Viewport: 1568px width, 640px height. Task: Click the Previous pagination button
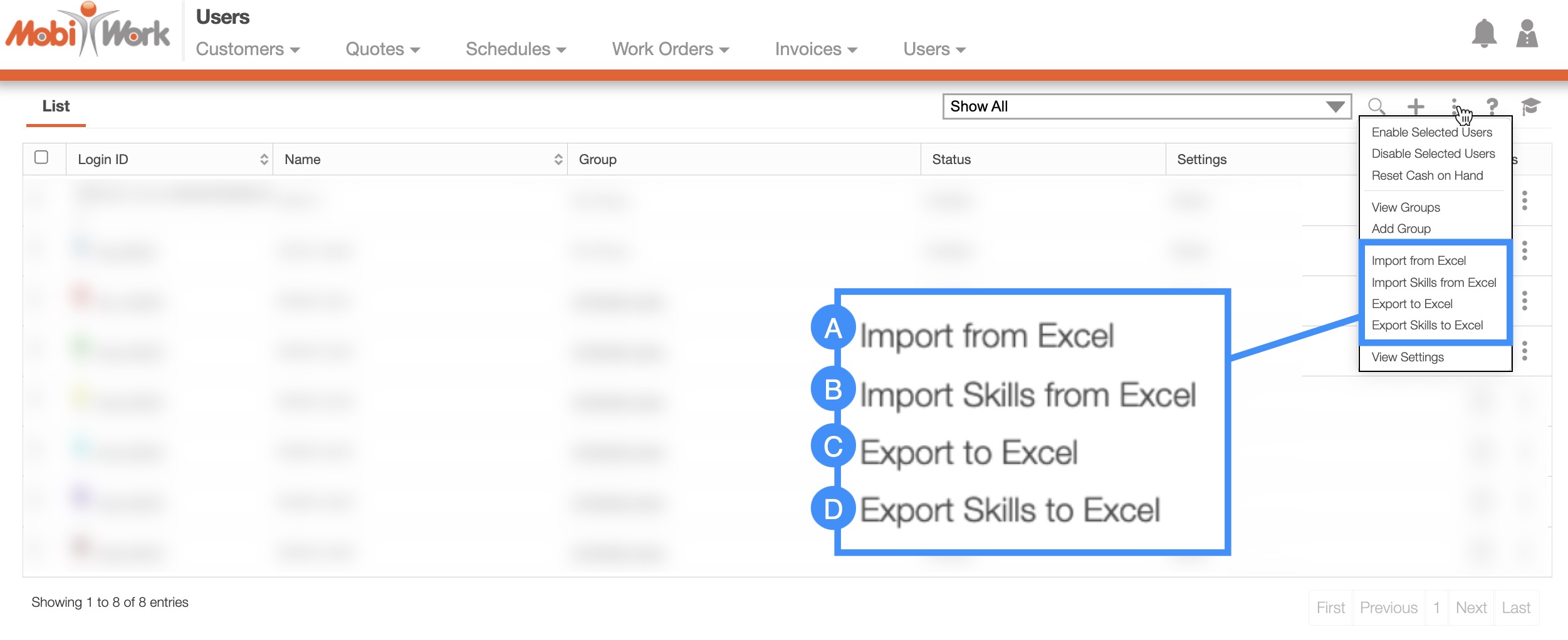point(1388,607)
